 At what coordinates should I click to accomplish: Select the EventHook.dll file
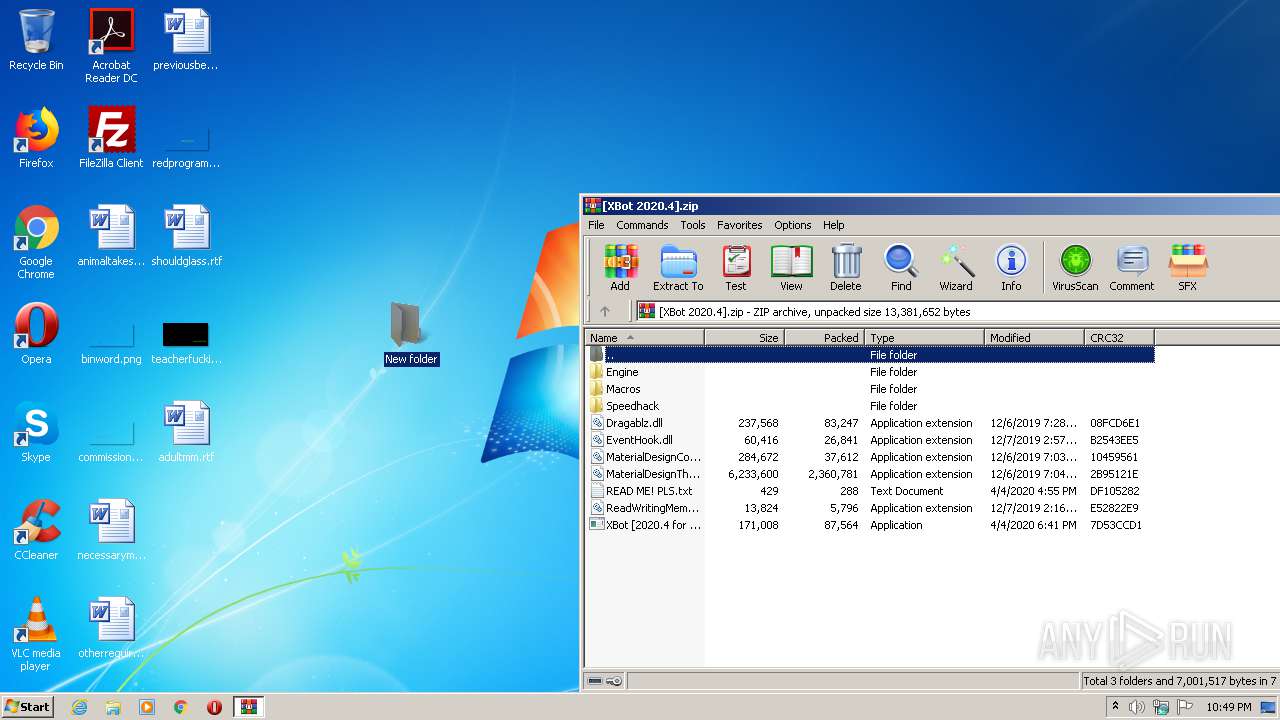[x=870, y=440]
